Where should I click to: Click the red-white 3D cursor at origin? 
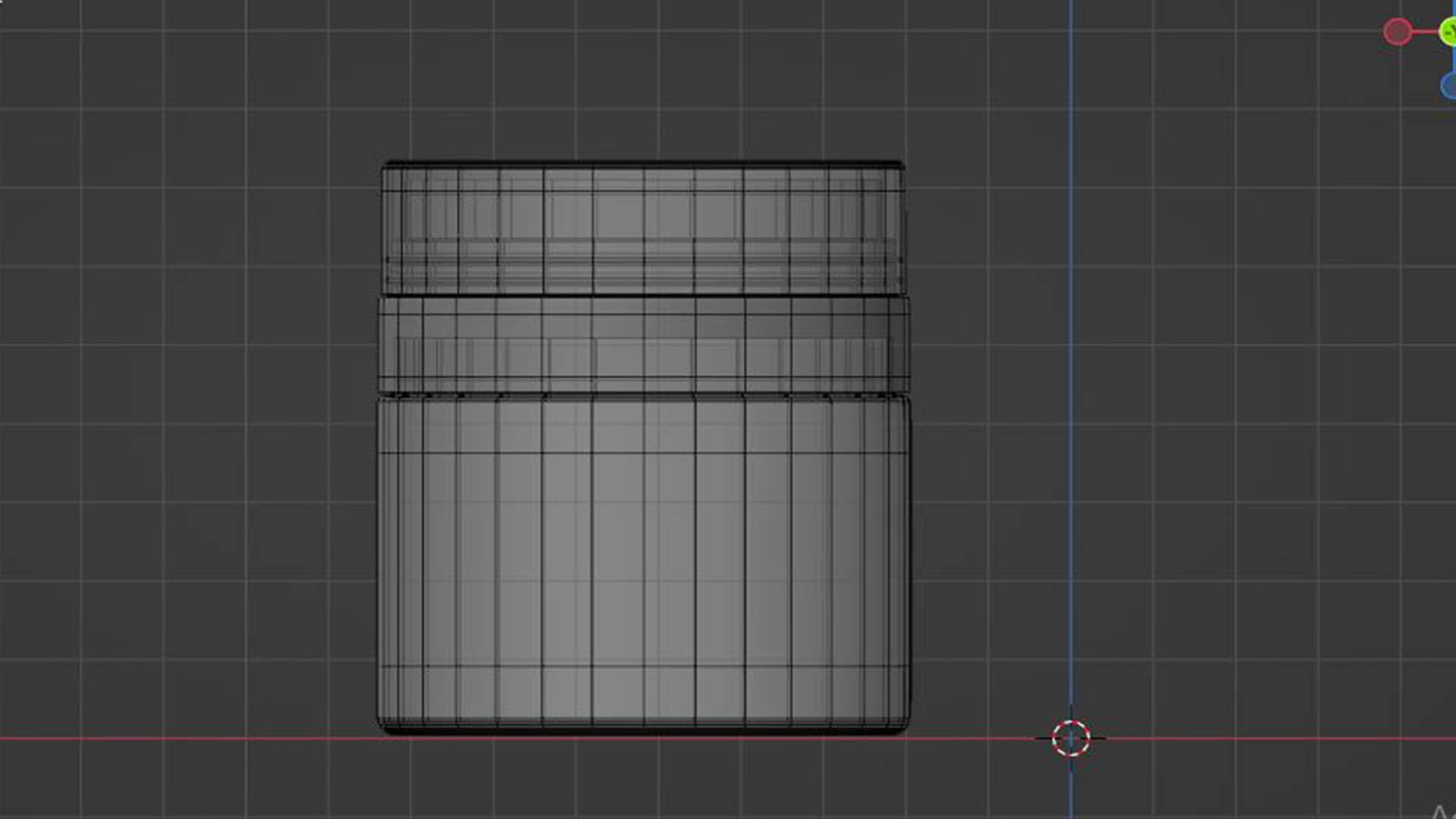pyautogui.click(x=1071, y=738)
